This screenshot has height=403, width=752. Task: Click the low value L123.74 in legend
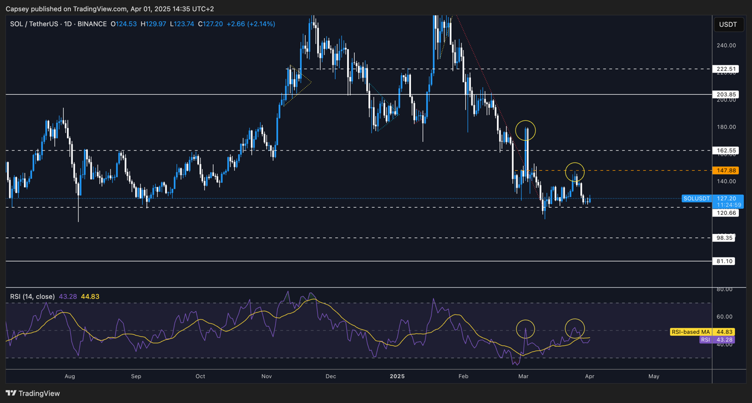pos(181,24)
